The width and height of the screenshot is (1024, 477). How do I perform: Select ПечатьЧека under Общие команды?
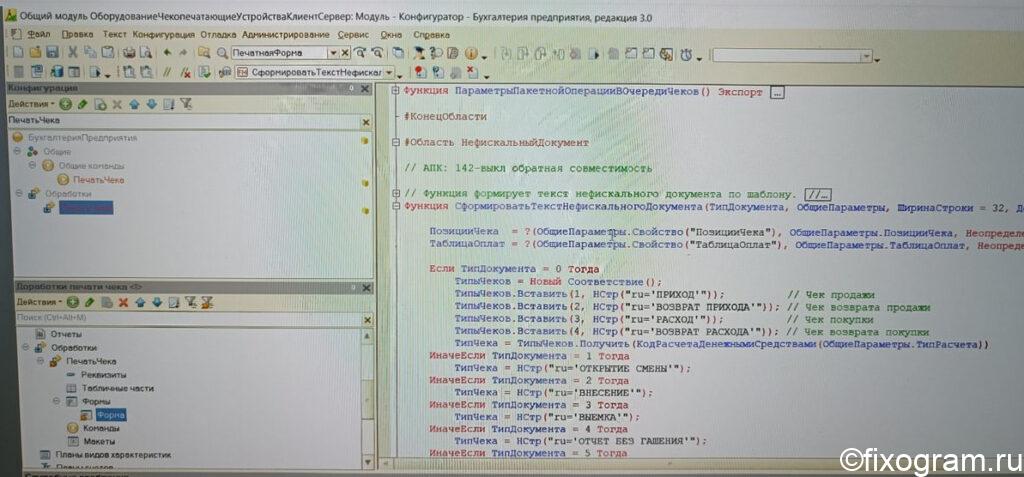[x=99, y=180]
